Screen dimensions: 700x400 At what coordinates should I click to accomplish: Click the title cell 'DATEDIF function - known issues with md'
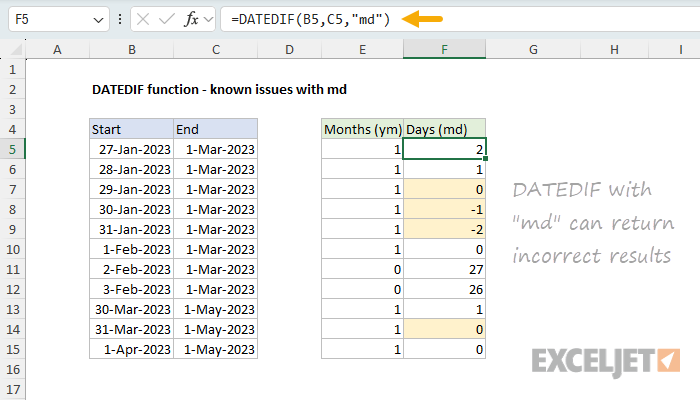pyautogui.click(x=219, y=89)
